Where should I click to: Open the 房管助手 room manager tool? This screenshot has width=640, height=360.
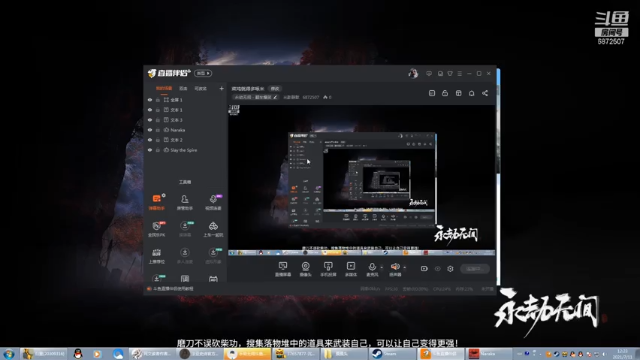[x=184, y=202]
